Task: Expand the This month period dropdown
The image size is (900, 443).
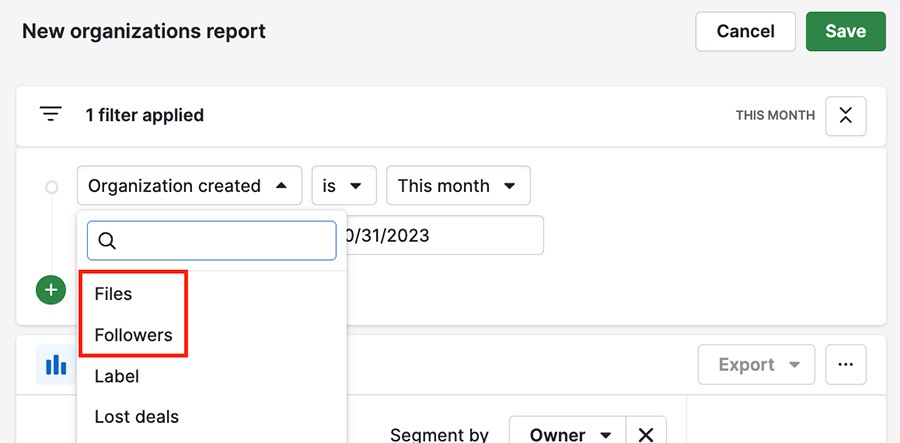Action: tap(458, 185)
